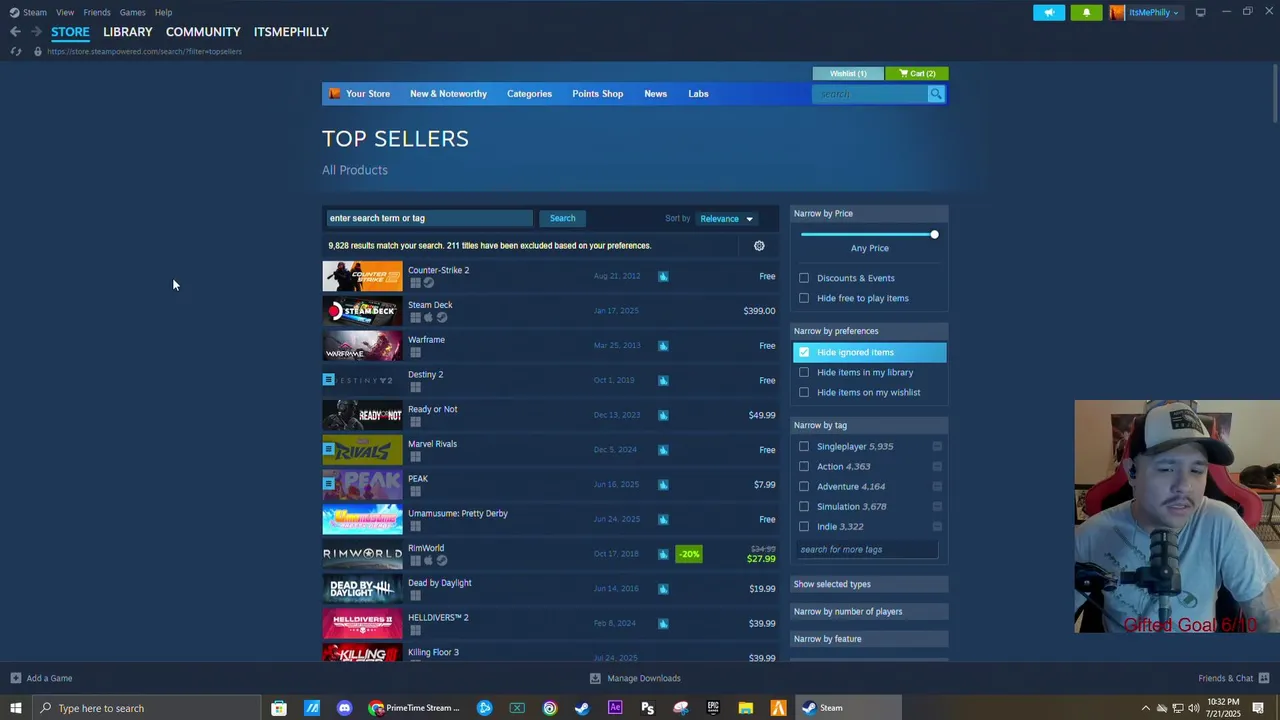1280x720 pixels.
Task: Collapse the Narrow by tag section
Action: click(x=869, y=425)
